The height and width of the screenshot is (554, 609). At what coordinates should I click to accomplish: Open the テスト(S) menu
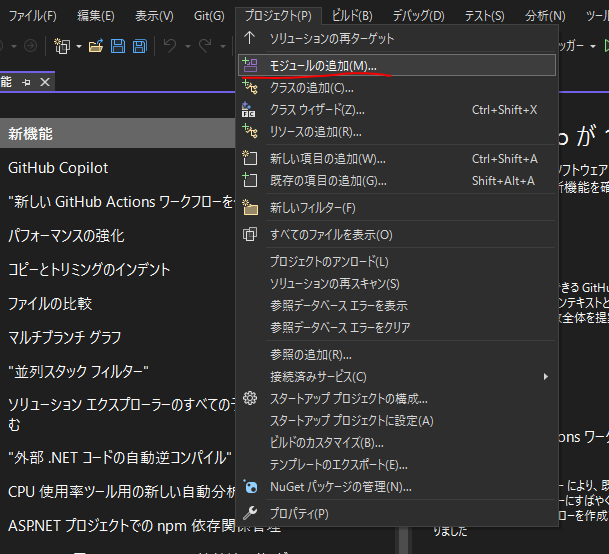(x=484, y=16)
